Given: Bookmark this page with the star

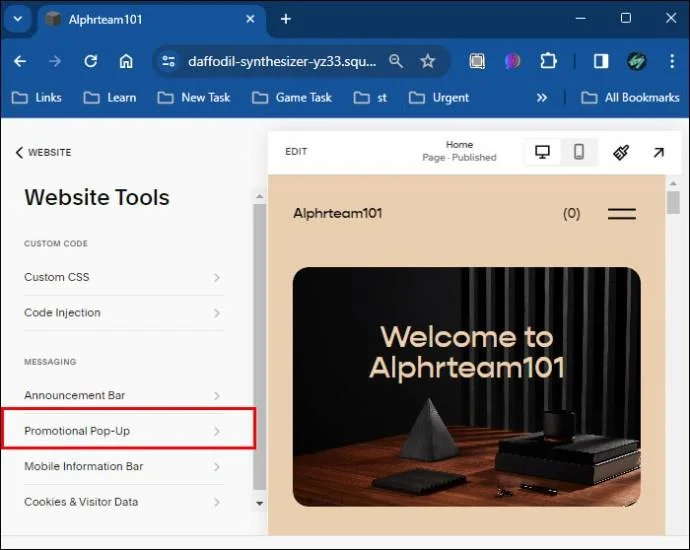Looking at the screenshot, I should click(427, 61).
